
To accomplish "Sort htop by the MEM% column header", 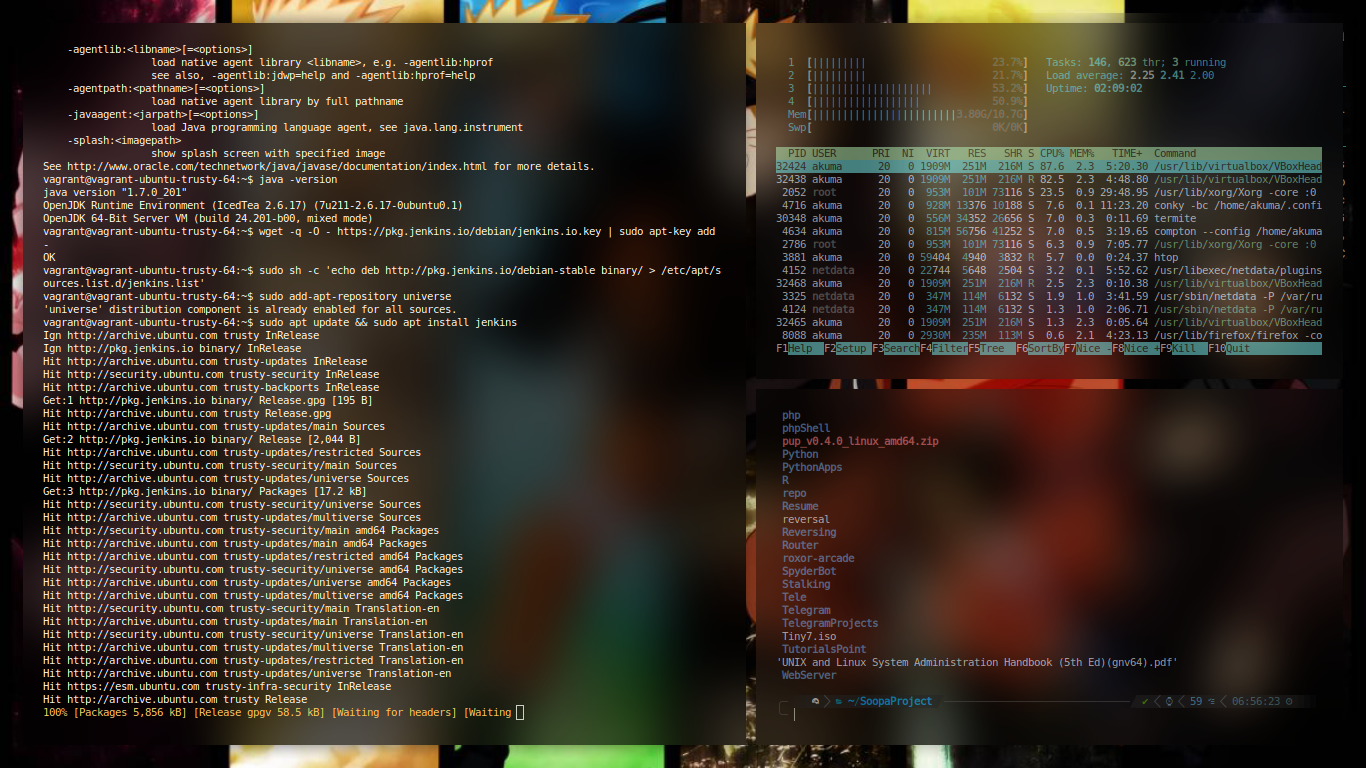I will pos(1082,153).
